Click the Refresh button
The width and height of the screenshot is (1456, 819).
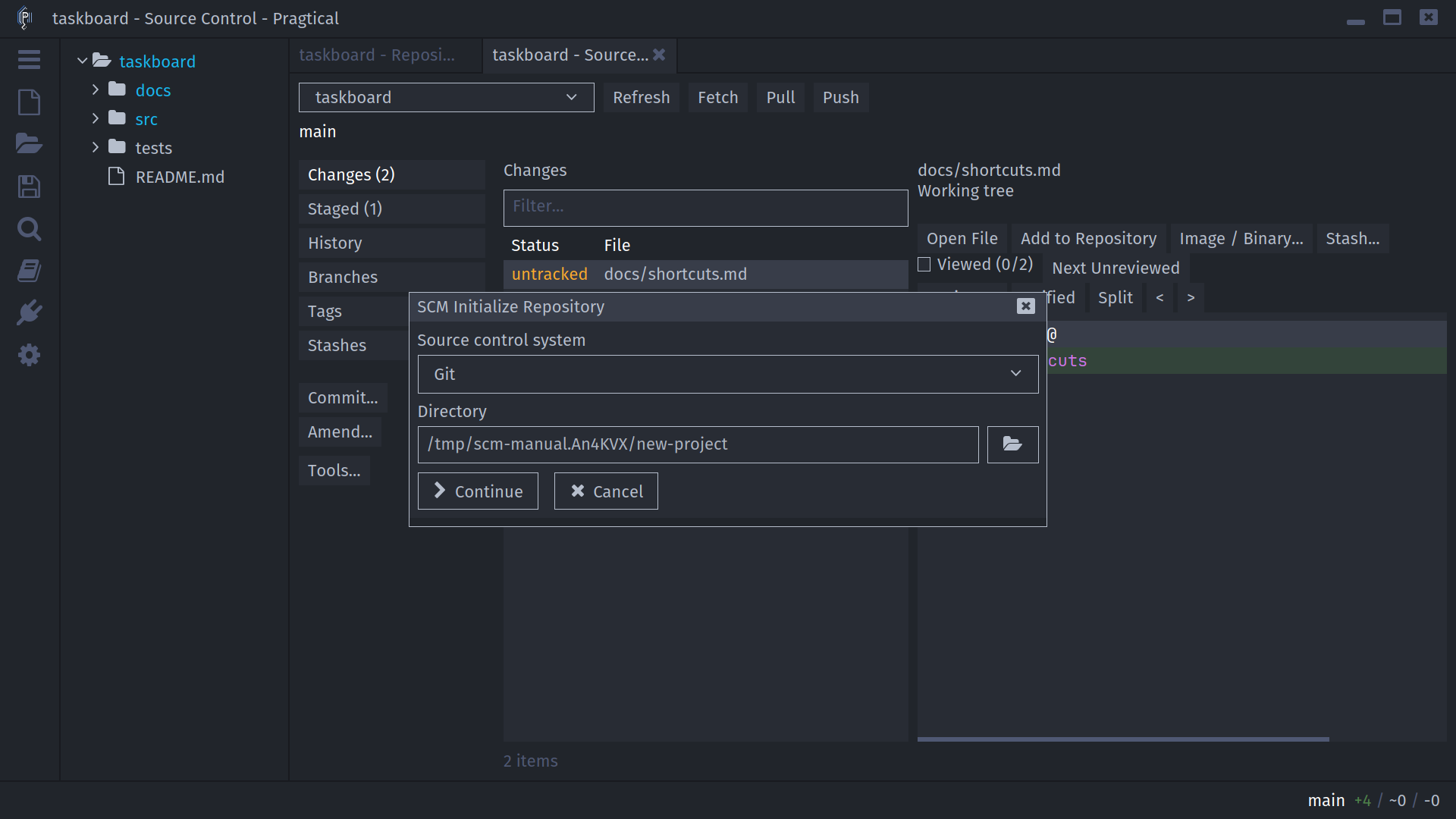pos(642,97)
